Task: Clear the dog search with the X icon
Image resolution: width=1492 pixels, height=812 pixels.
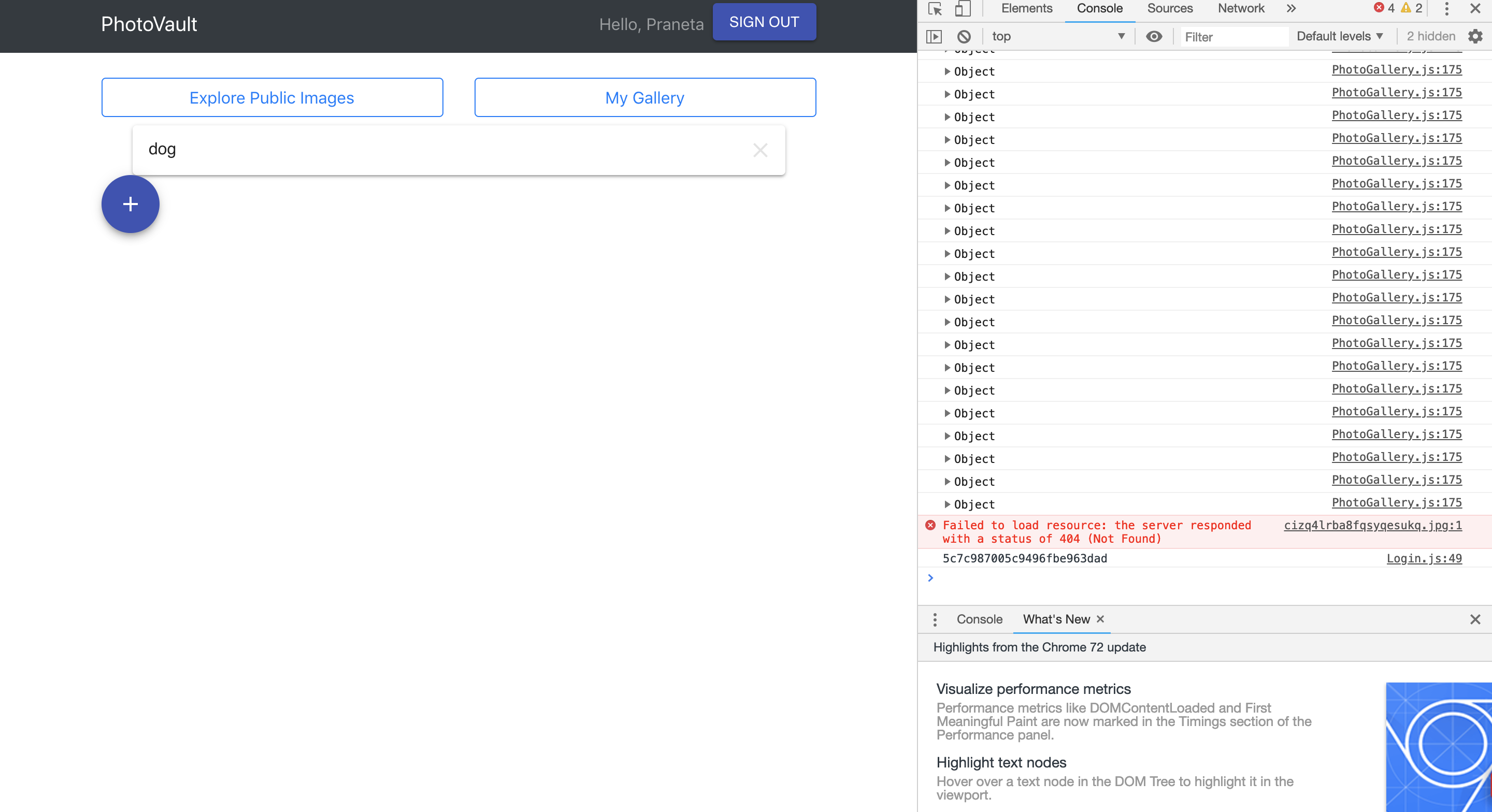Action: [760, 150]
